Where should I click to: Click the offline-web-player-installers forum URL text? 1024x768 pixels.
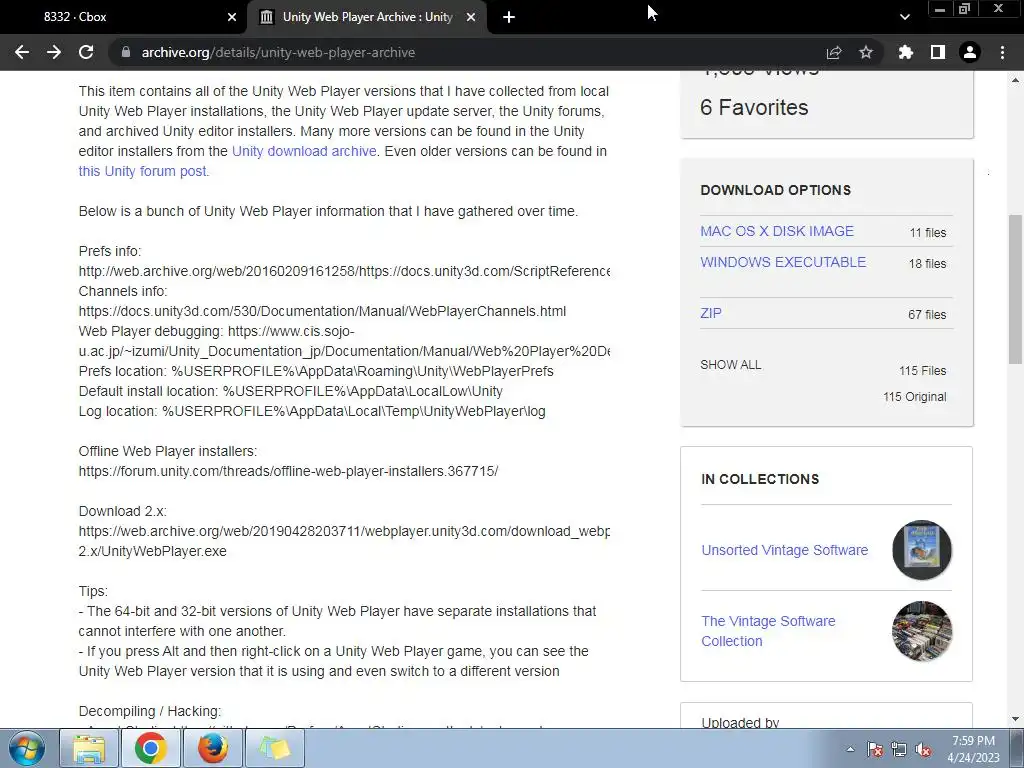[x=288, y=471]
